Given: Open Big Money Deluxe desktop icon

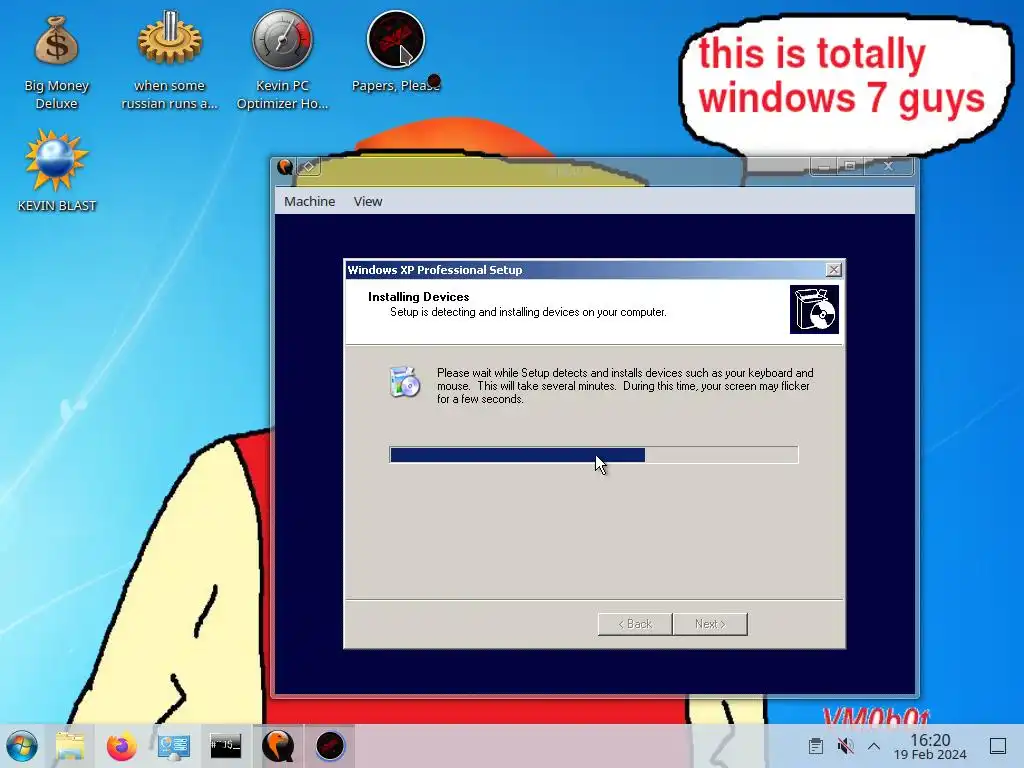Looking at the screenshot, I should click(56, 61).
